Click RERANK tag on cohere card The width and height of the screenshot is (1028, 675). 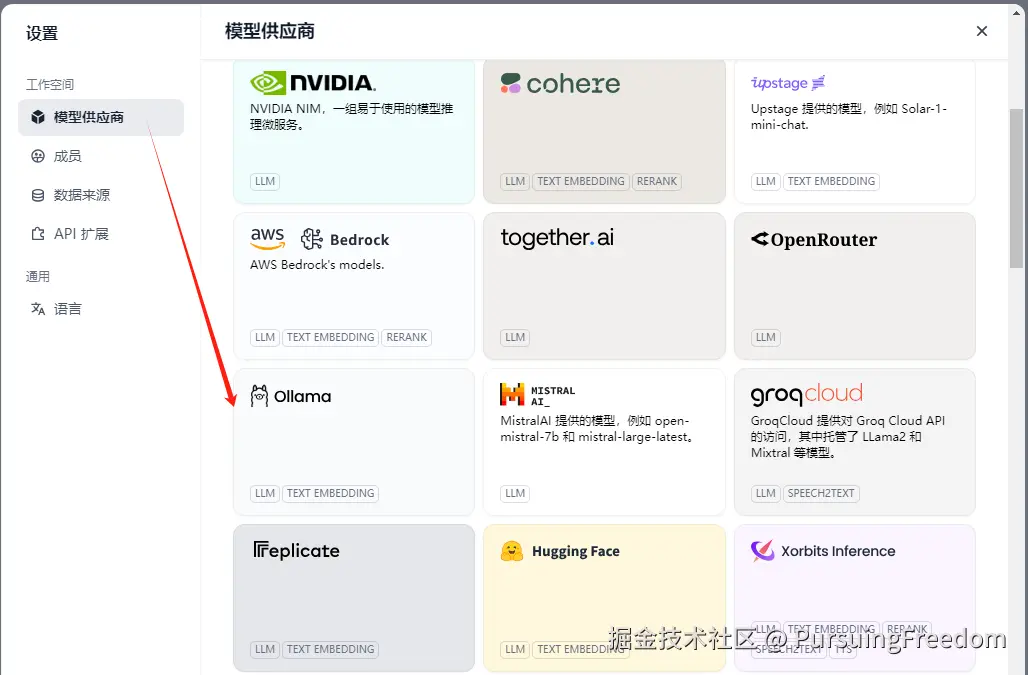pos(657,182)
